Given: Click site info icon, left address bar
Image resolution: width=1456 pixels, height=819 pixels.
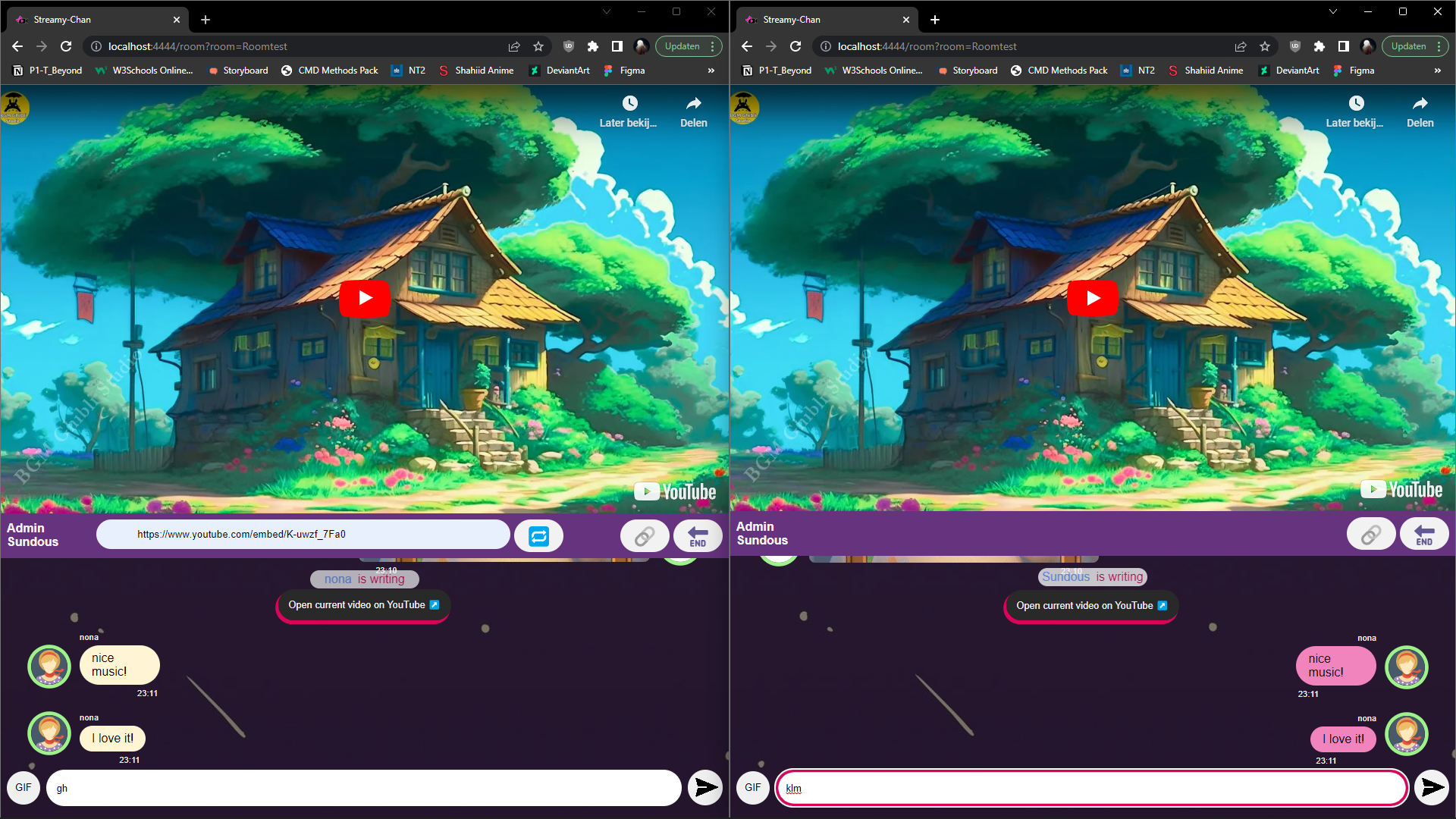Looking at the screenshot, I should (96, 46).
